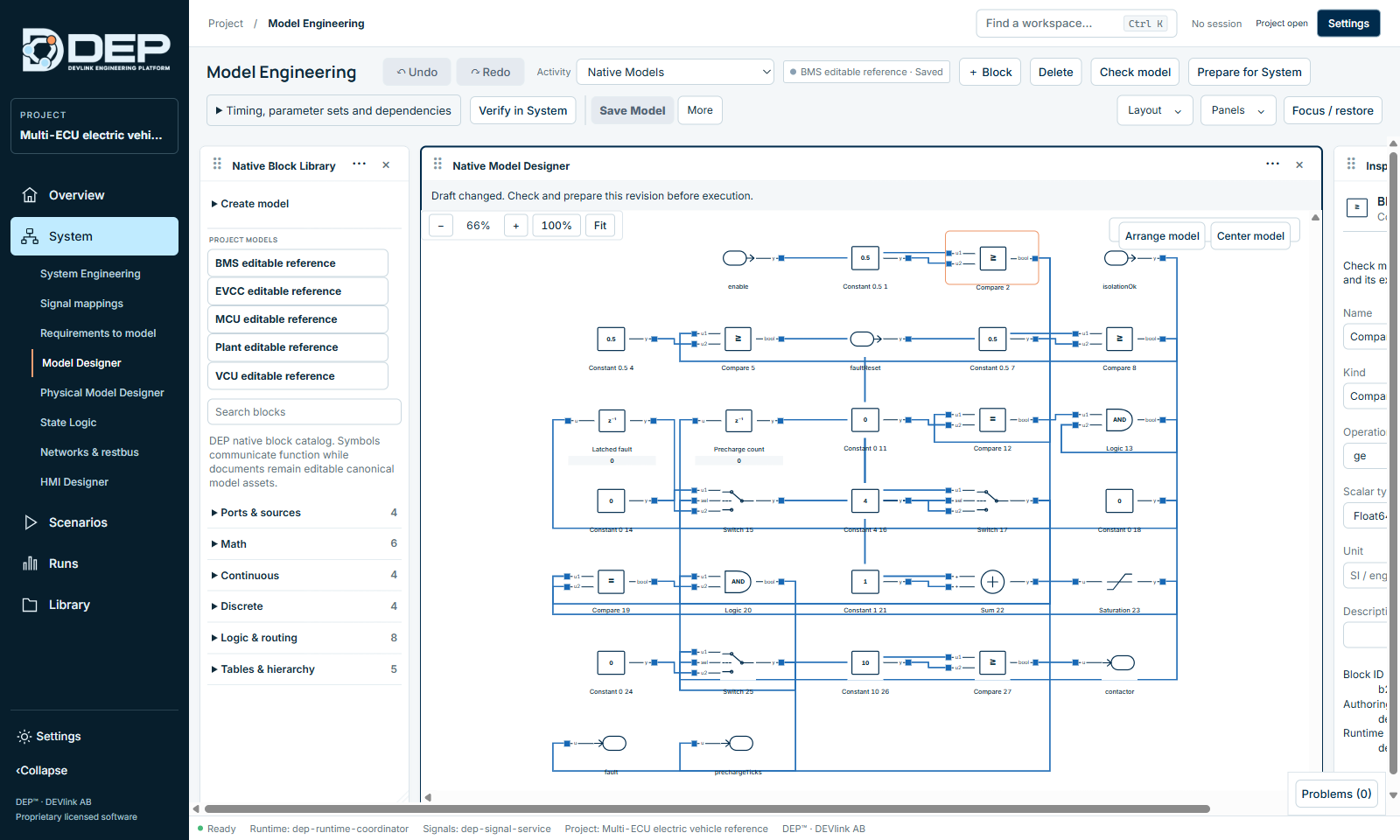Viewport: 1400px width, 840px height.
Task: Open the Activity Native Models dropdown
Action: [675, 72]
